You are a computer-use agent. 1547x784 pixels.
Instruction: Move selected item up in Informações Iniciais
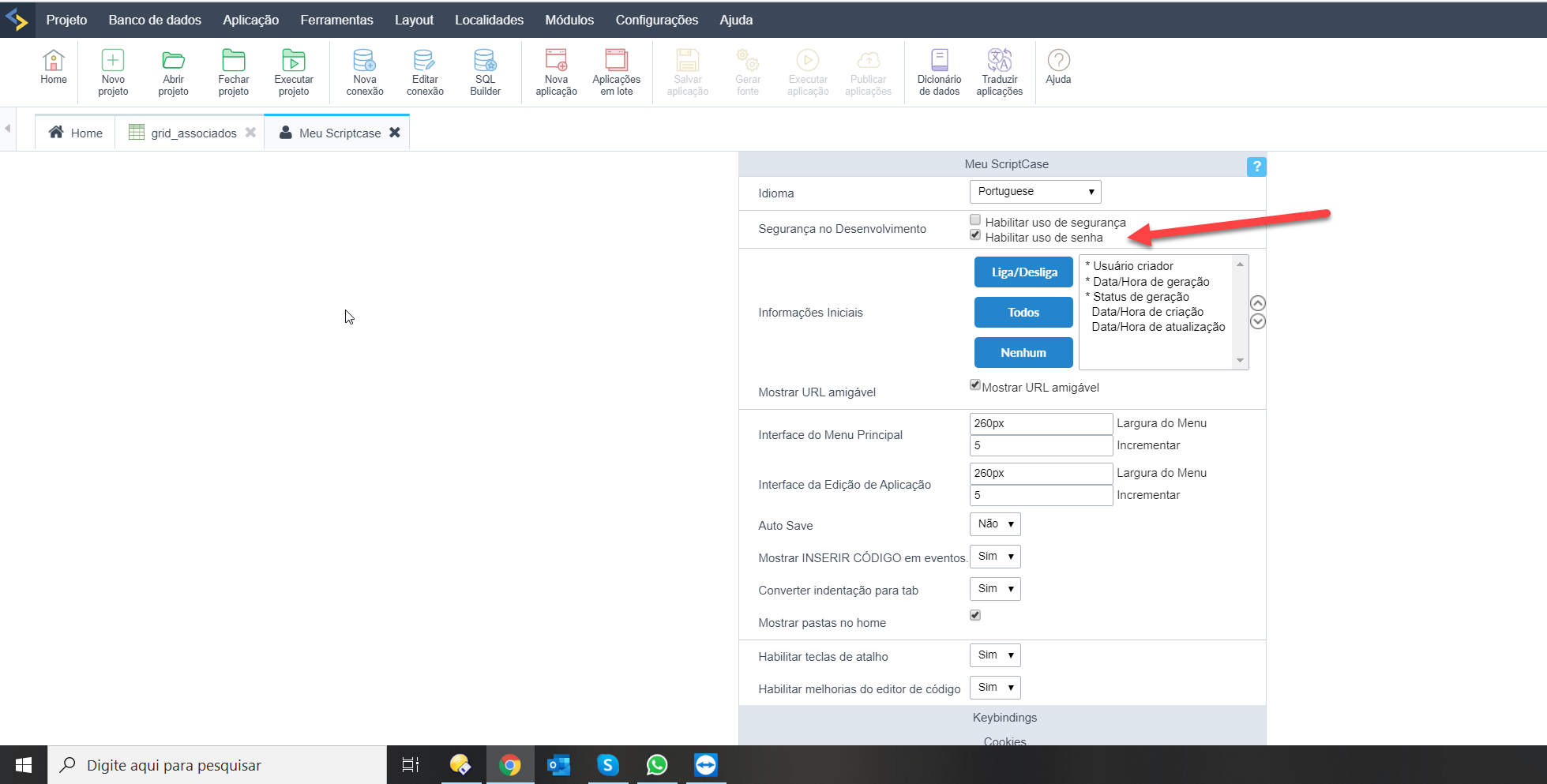pos(1258,303)
